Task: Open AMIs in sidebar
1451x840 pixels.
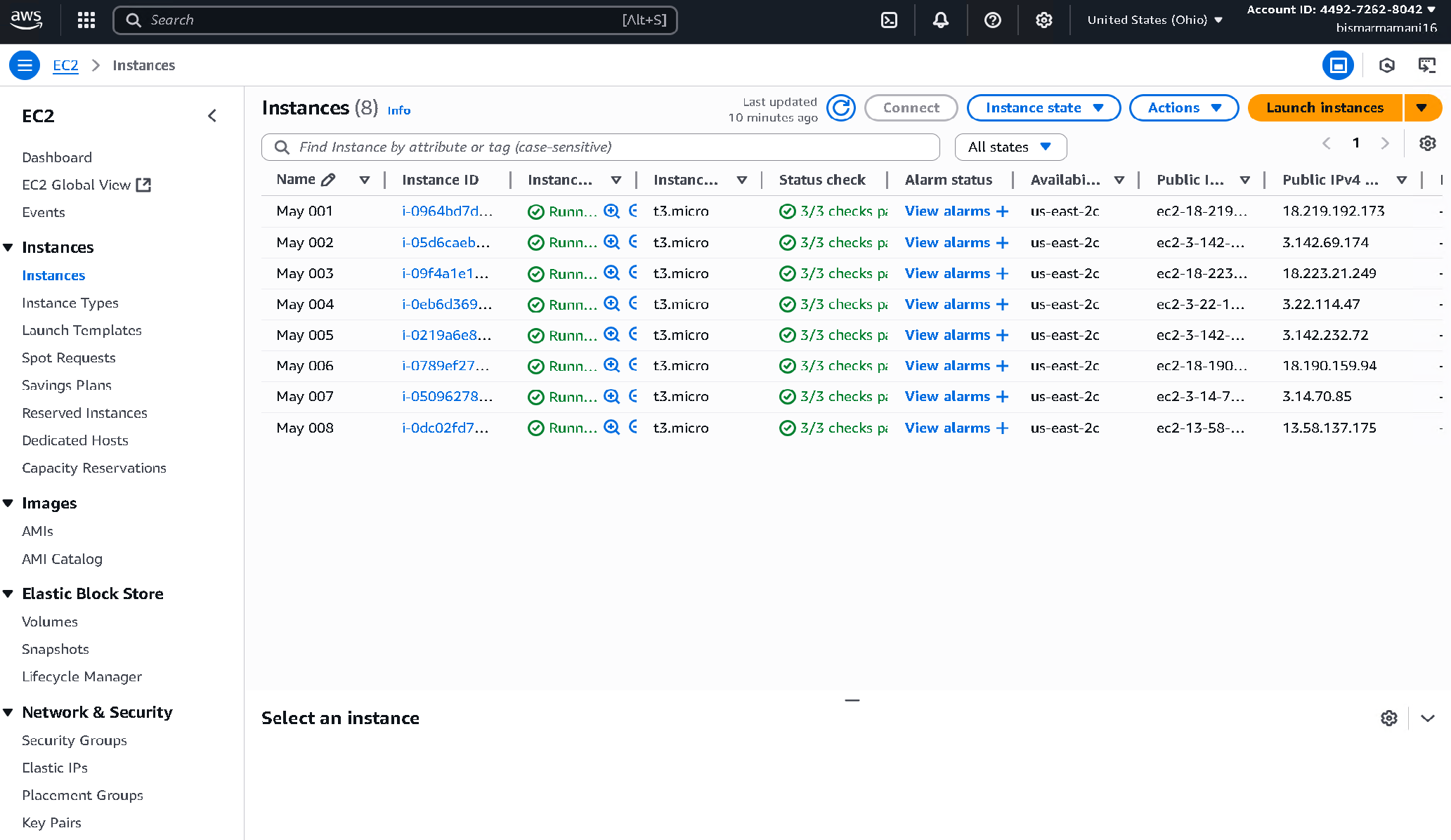Action: [37, 531]
